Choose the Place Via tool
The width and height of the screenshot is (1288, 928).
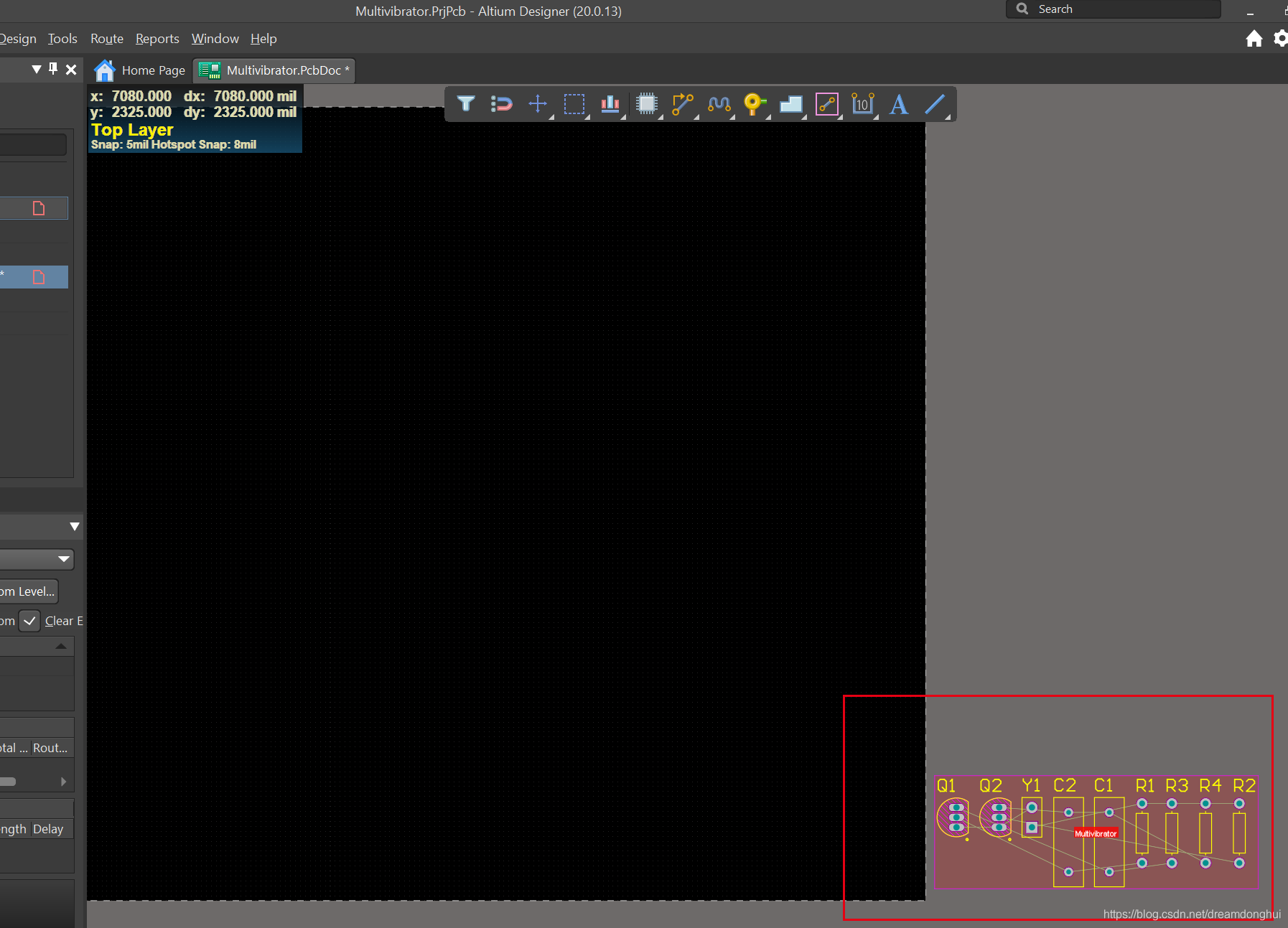click(x=755, y=104)
